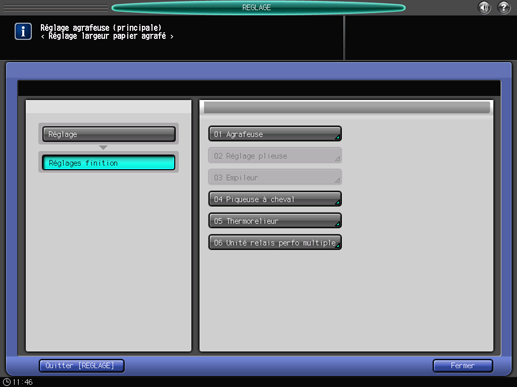Image resolution: width=517 pixels, height=387 pixels.
Task: Select Réglages finition breadcrumb item
Action: [109, 163]
